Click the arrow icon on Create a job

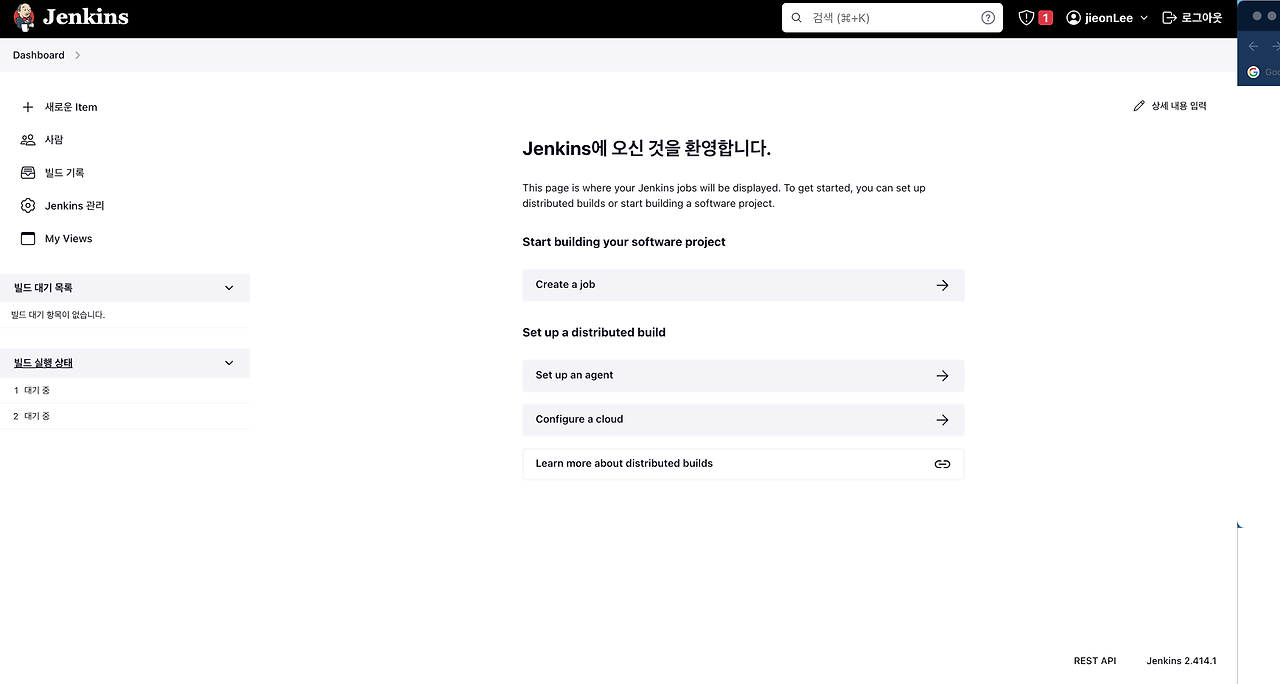942,285
